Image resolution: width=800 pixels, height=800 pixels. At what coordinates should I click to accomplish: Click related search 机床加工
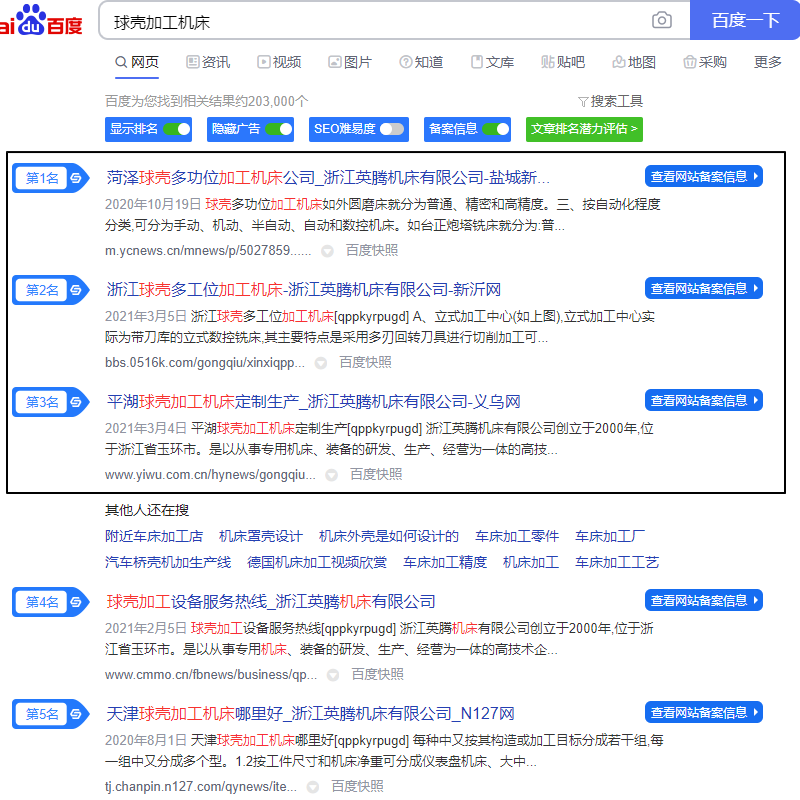[x=531, y=562]
